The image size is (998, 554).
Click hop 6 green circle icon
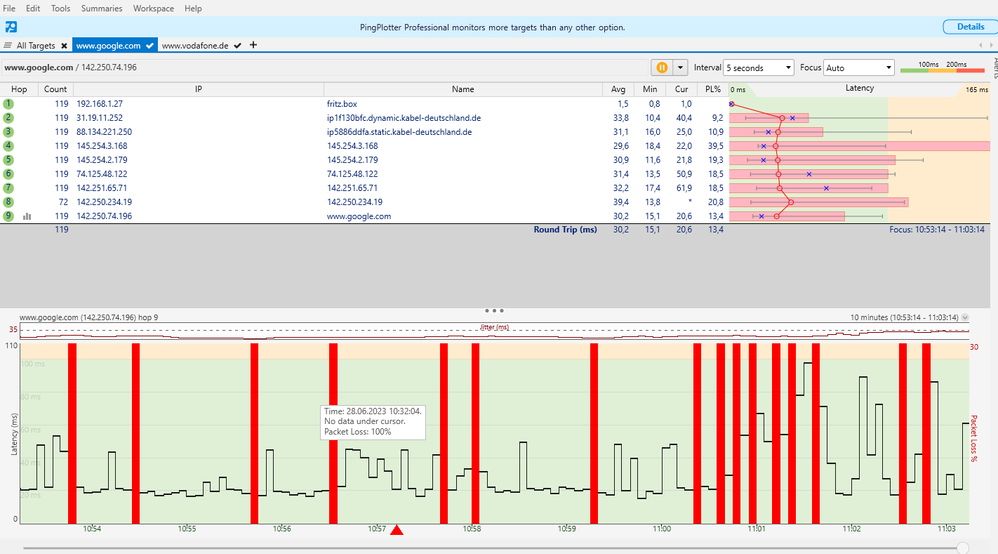click(x=8, y=174)
